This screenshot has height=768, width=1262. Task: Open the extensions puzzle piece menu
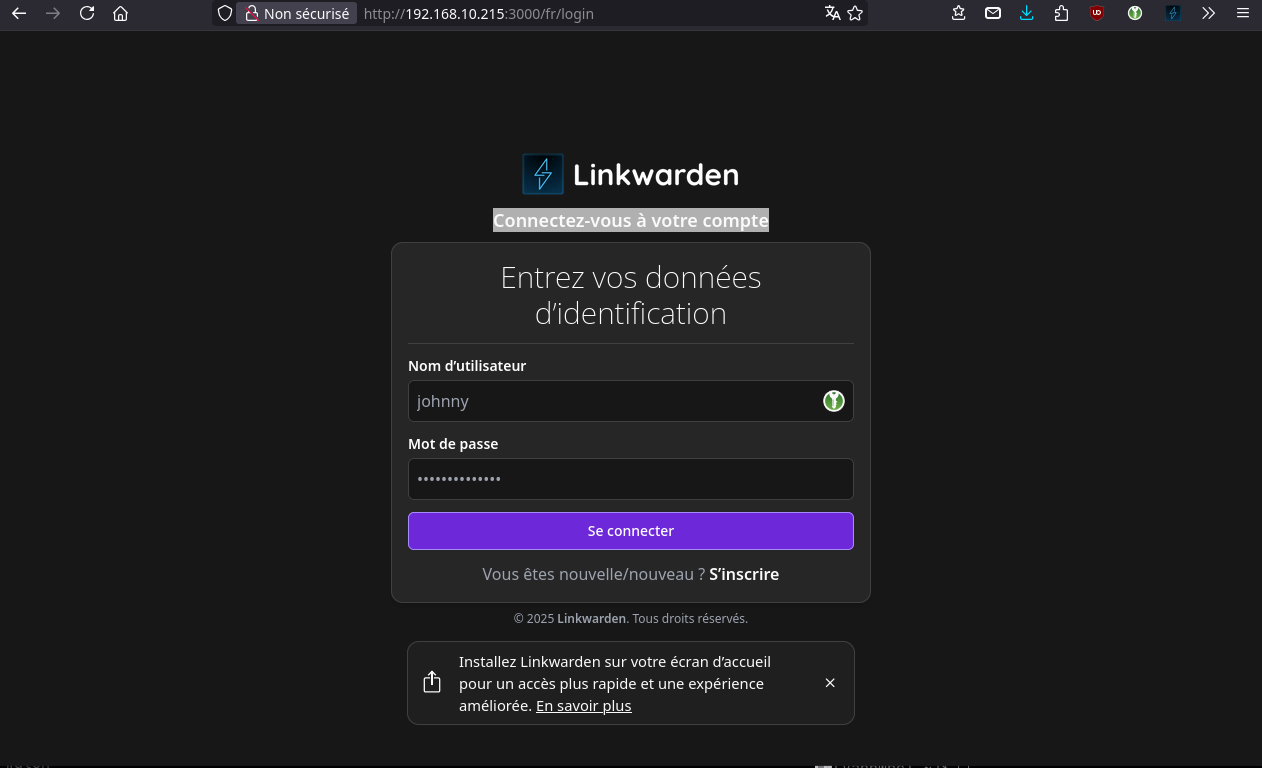(1061, 14)
